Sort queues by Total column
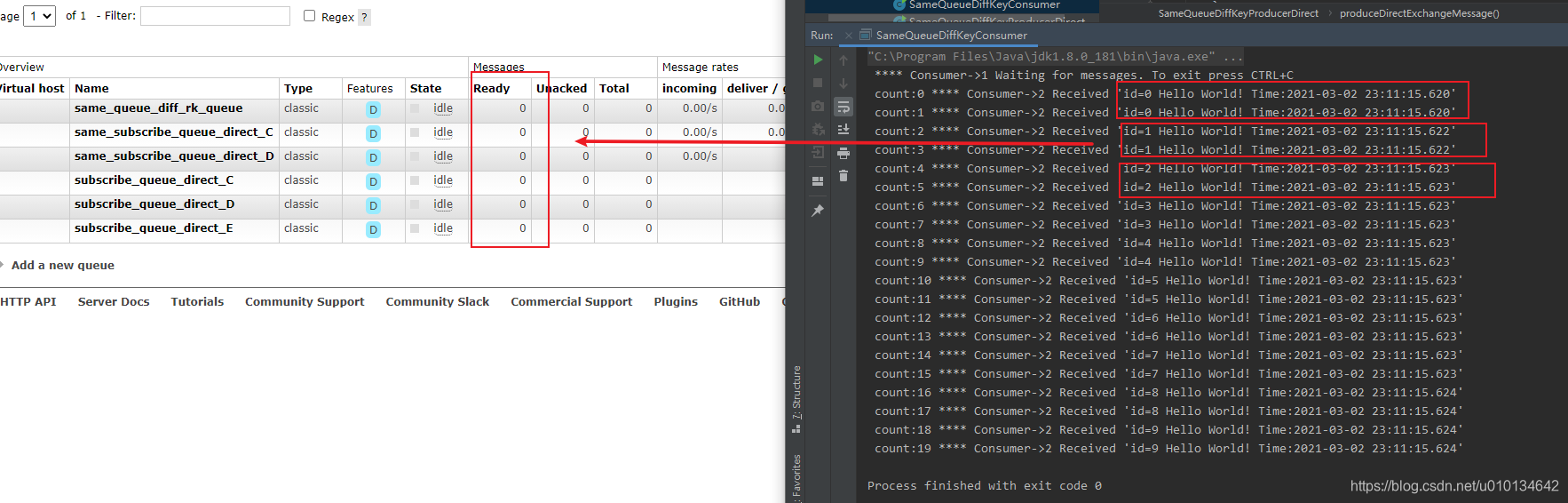 [614, 88]
